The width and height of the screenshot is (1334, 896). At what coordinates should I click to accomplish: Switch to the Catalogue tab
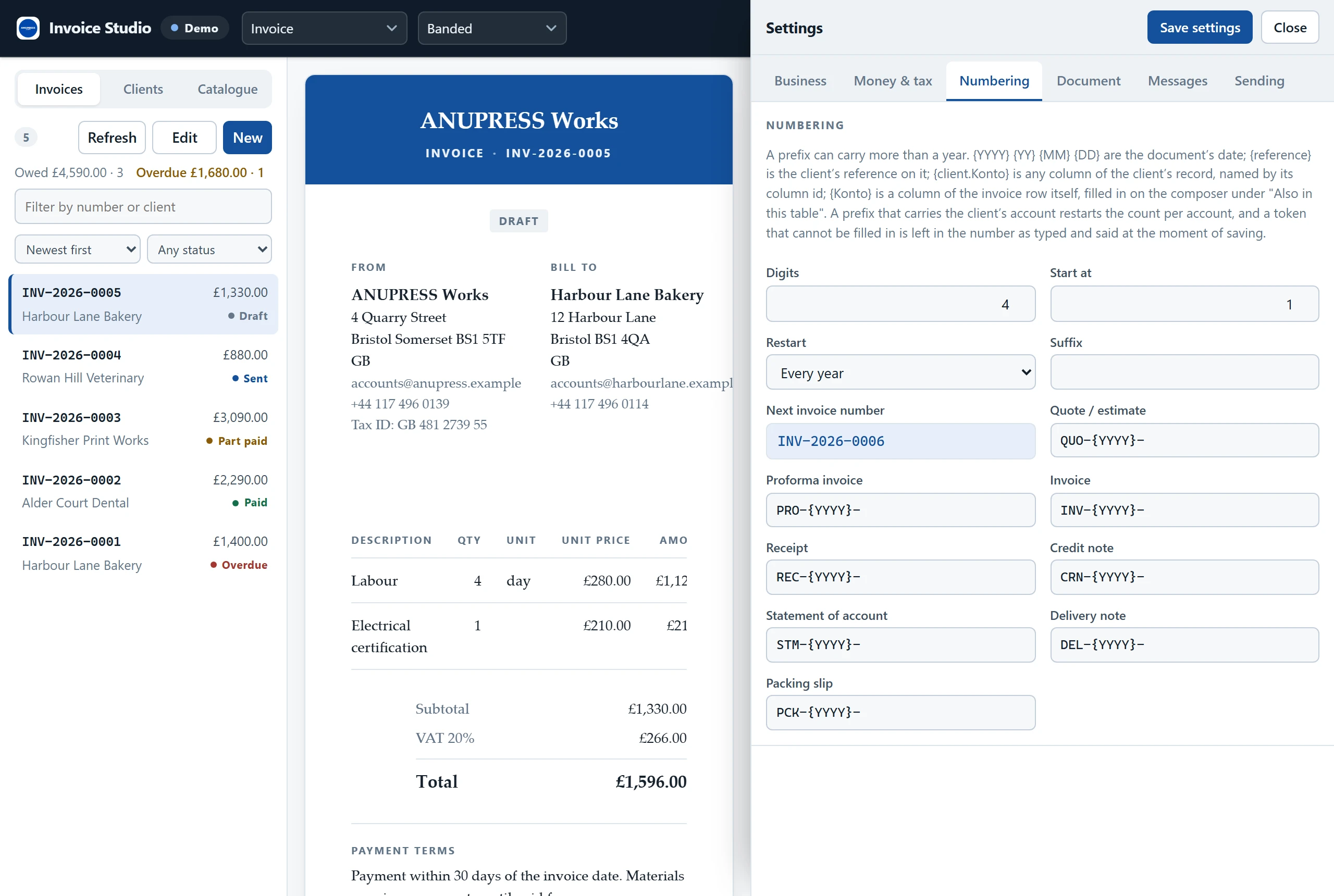[x=228, y=89]
